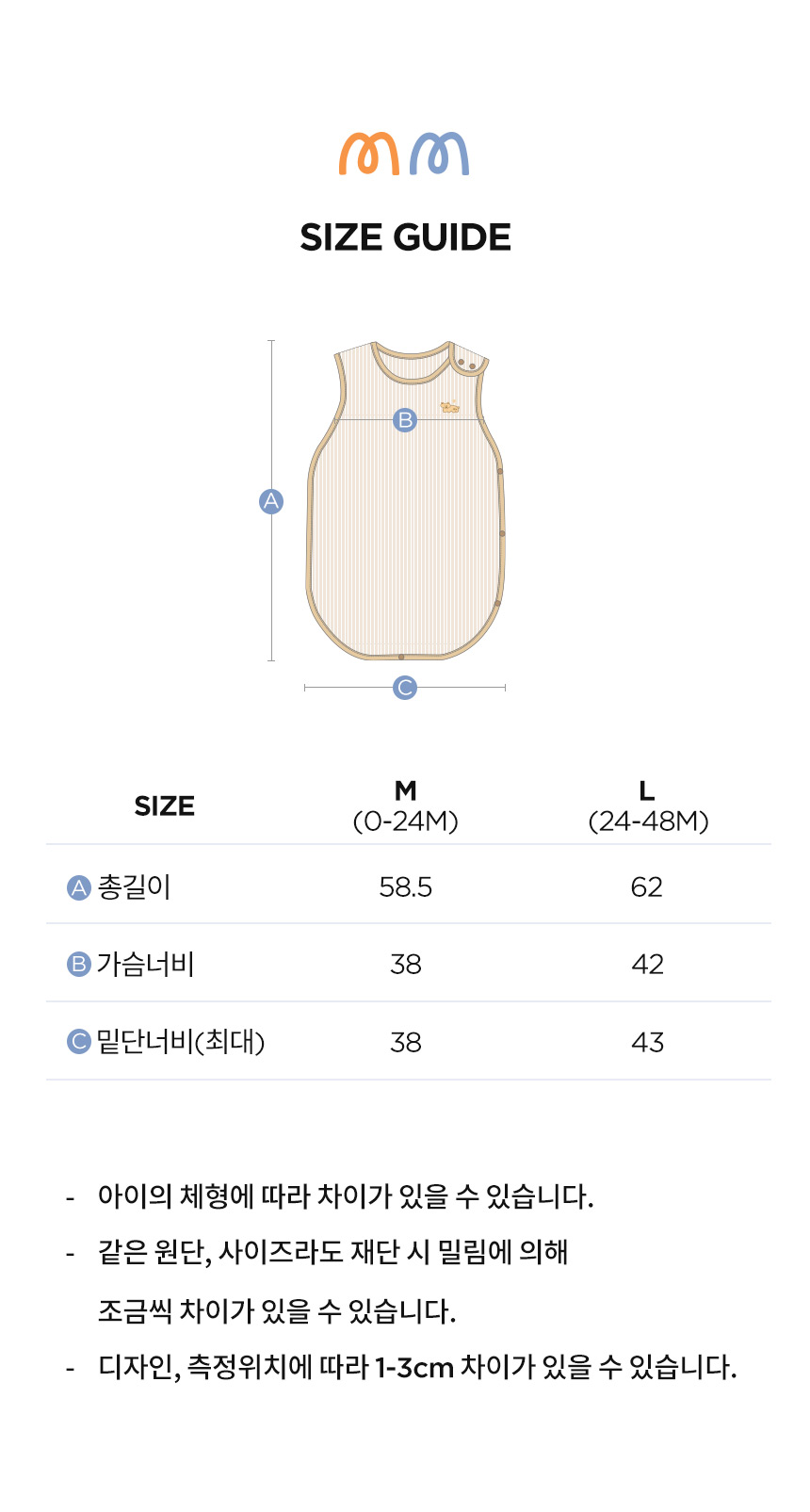Click marker B on the vest chest
Screen dimensions: 810x1512
[405, 419]
